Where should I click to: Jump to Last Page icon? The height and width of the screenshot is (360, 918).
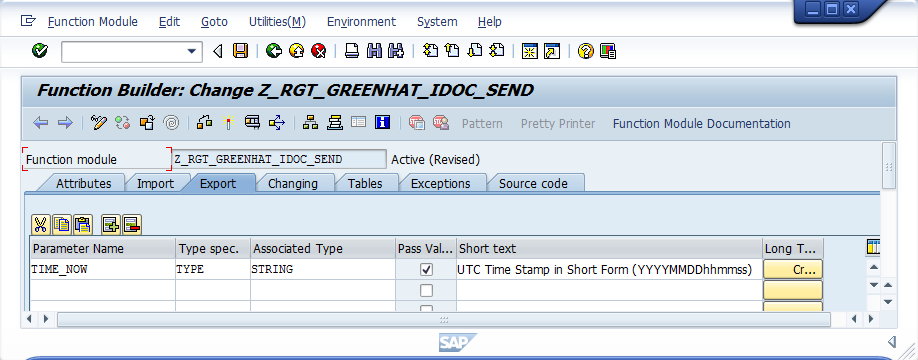(x=497, y=51)
